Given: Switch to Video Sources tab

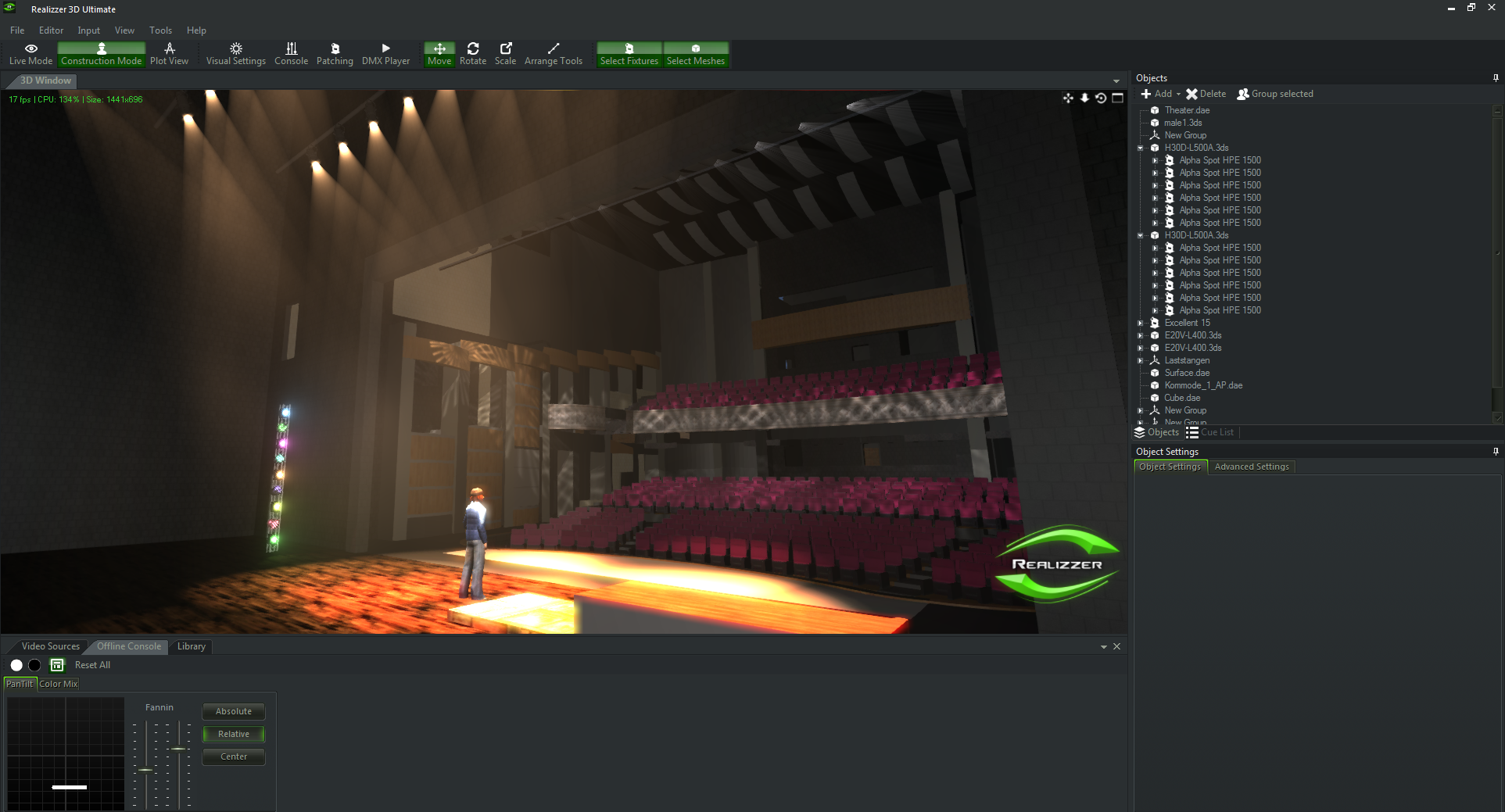Looking at the screenshot, I should pyautogui.click(x=51, y=646).
